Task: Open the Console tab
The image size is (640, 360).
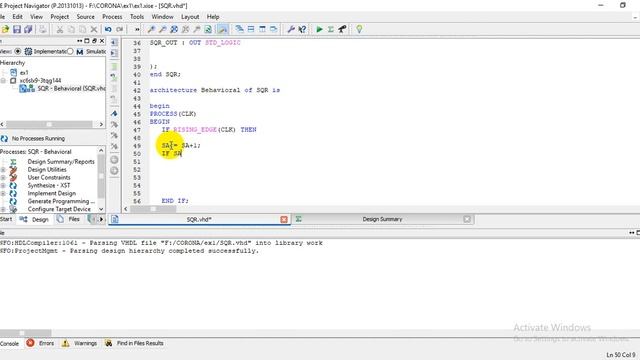Action: (9, 344)
